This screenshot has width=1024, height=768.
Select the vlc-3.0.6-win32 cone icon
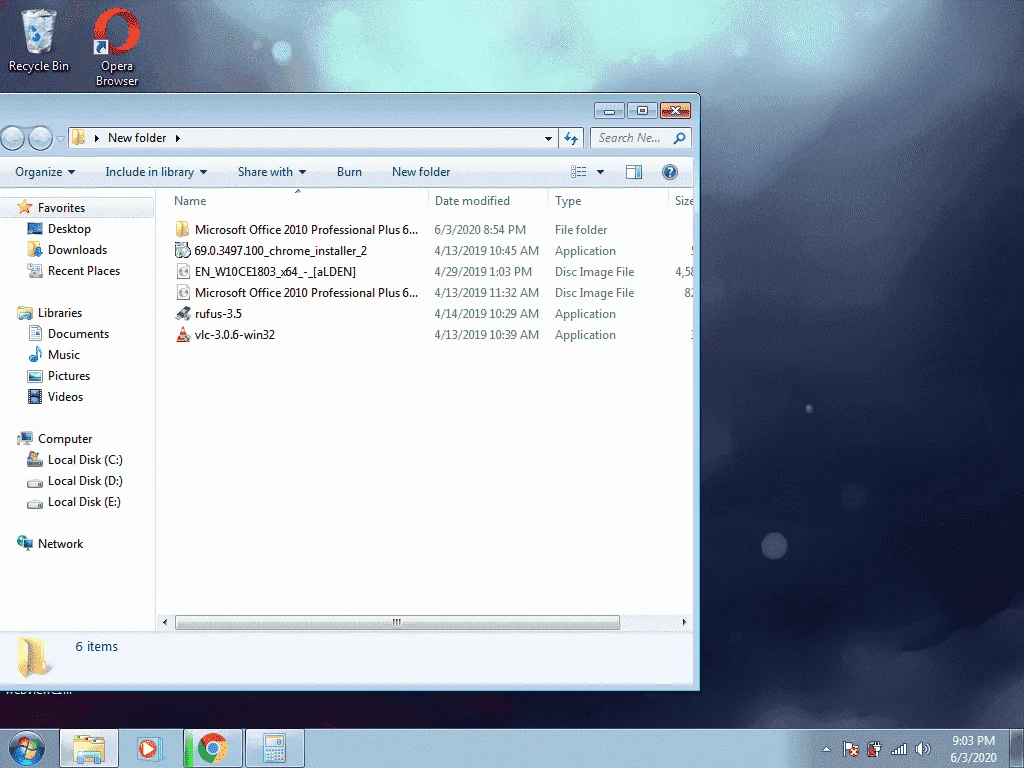[184, 334]
